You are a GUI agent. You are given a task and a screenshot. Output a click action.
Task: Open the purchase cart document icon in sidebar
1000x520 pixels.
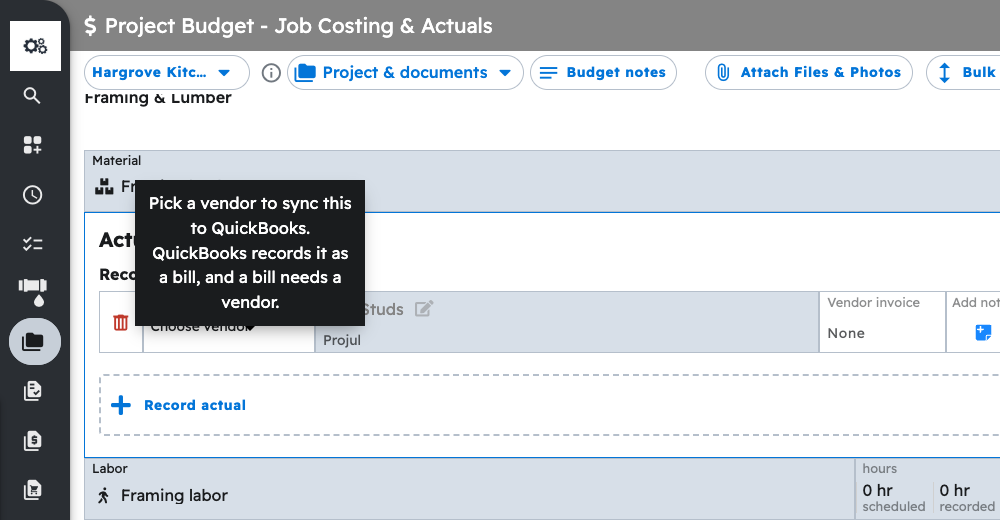pyautogui.click(x=33, y=489)
